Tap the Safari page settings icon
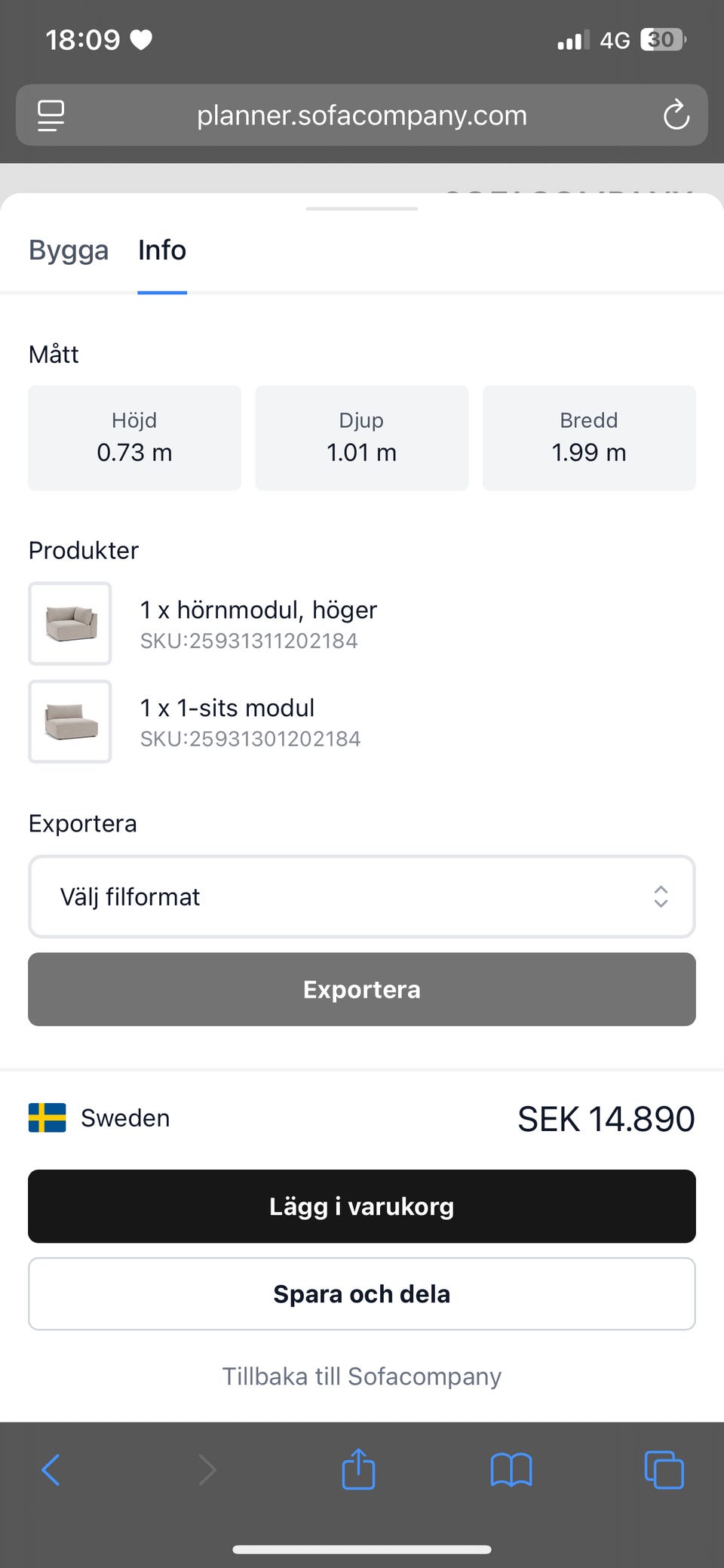724x1568 pixels. 51,115
